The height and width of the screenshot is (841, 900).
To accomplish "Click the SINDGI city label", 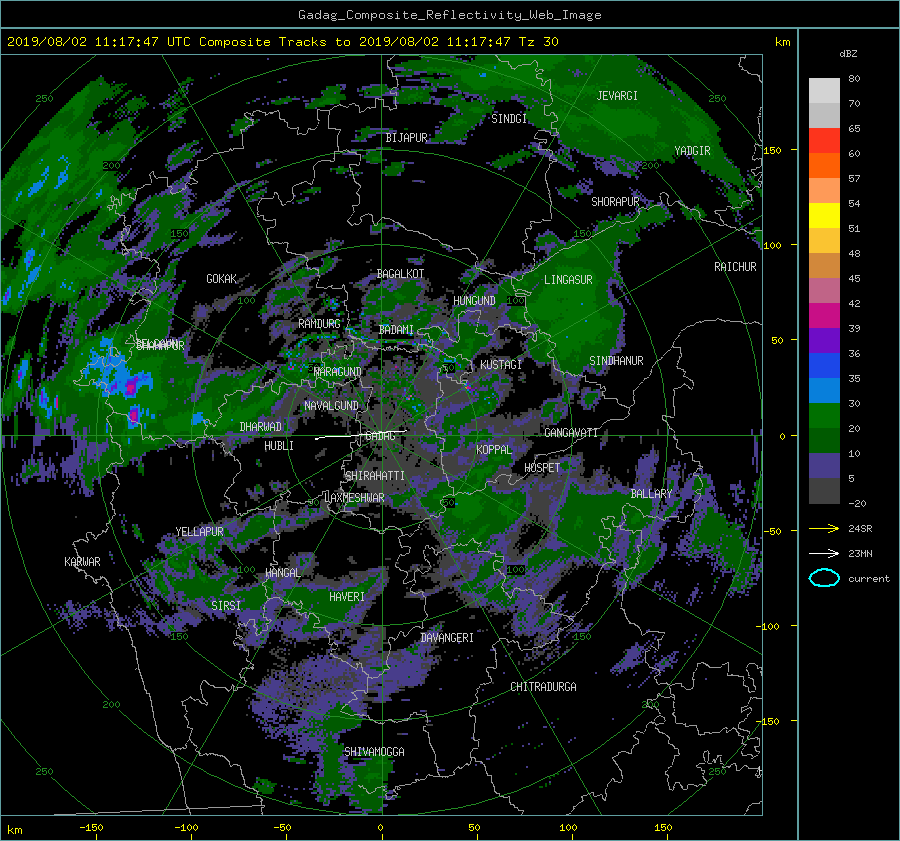I will (509, 119).
